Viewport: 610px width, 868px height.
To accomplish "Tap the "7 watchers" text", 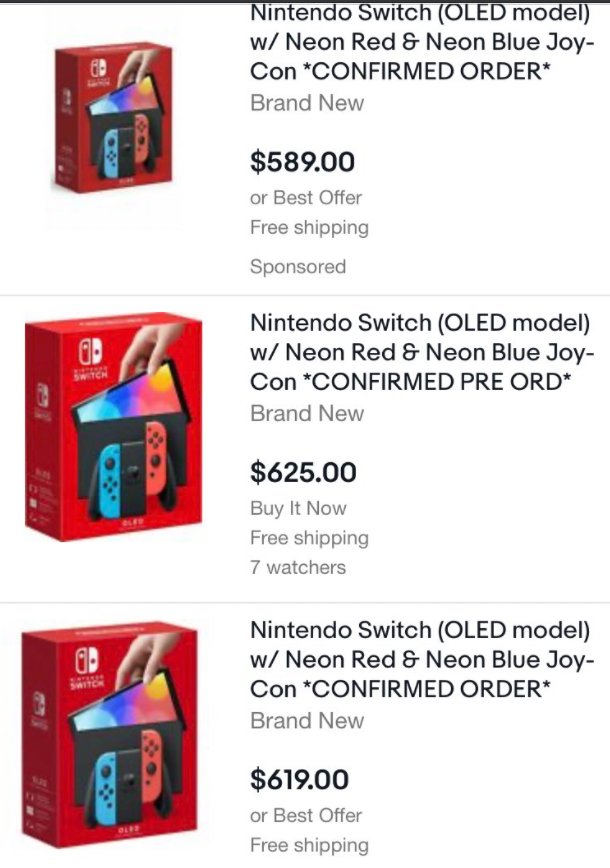I will coord(298,567).
